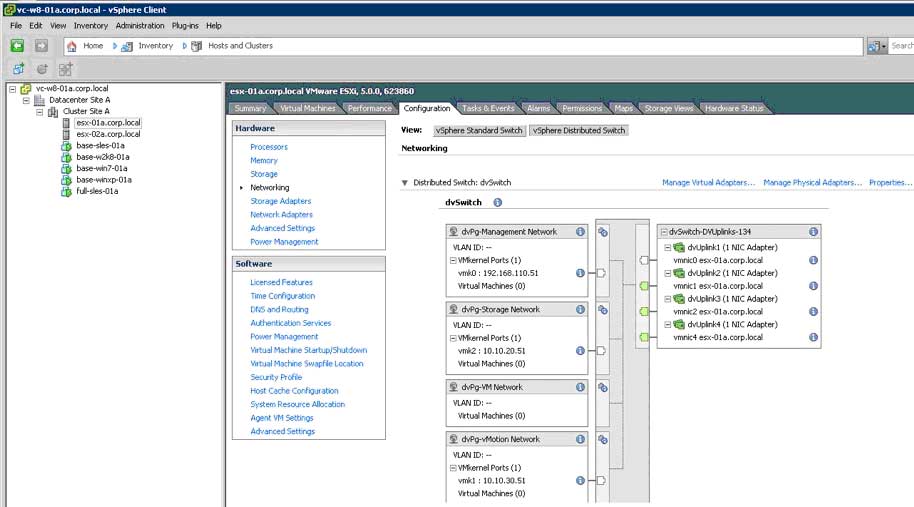Click port icon beside dvPg-vMotion Network

point(603,439)
